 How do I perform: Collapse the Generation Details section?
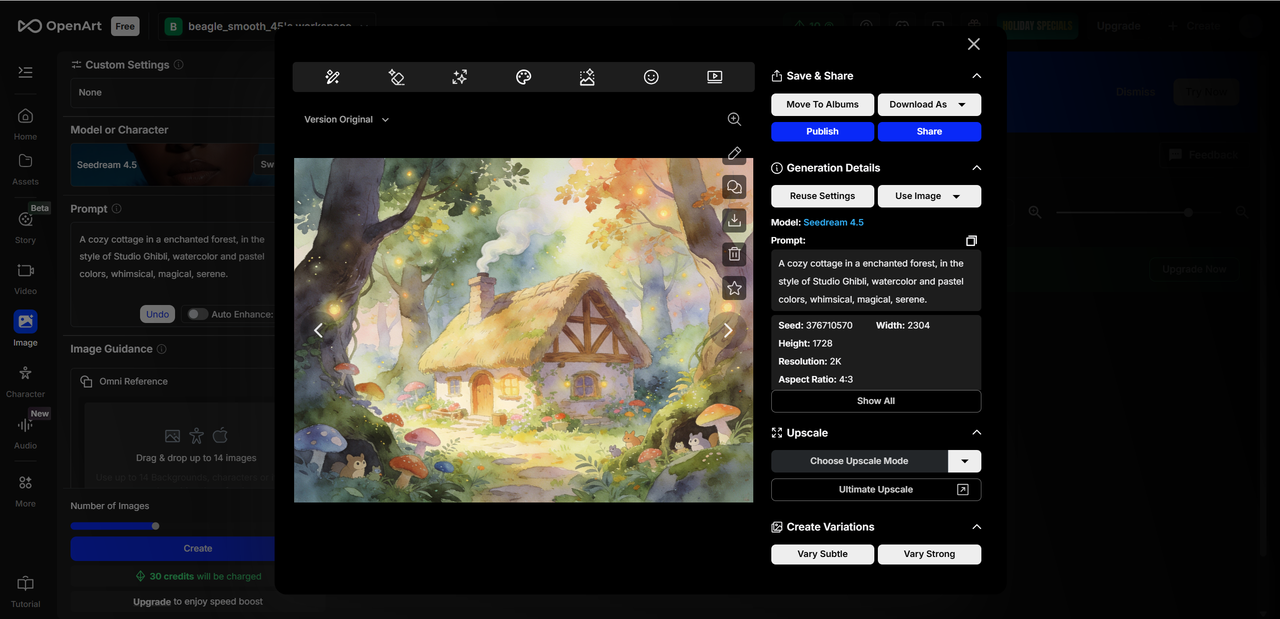pos(976,168)
